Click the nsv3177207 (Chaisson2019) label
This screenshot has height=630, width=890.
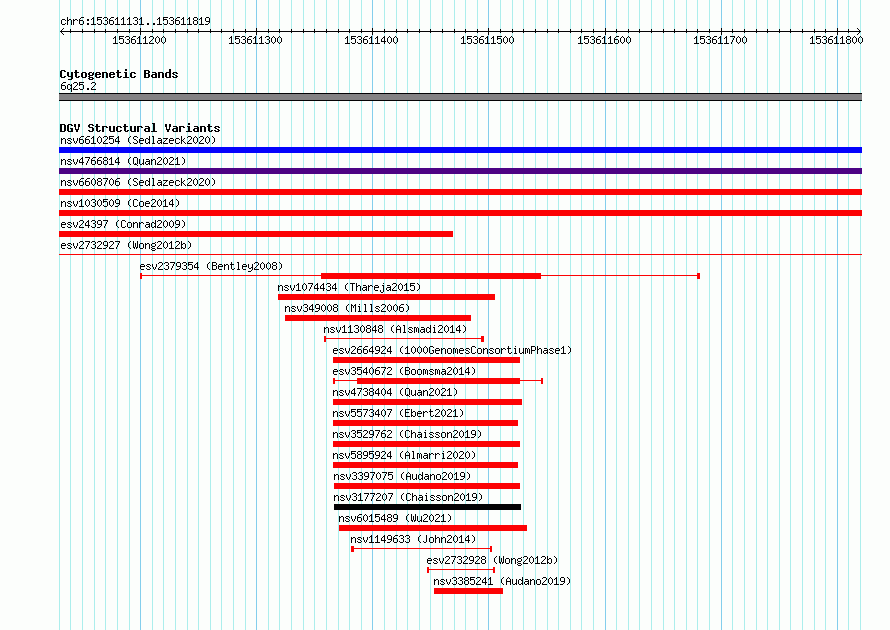click(408, 497)
